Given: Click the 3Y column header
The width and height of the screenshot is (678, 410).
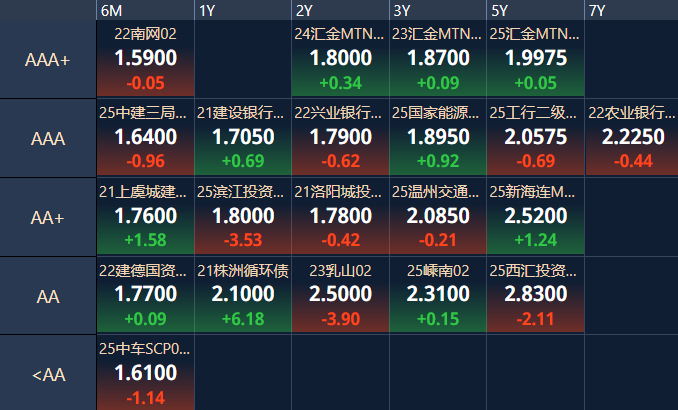Looking at the screenshot, I should (402, 10).
